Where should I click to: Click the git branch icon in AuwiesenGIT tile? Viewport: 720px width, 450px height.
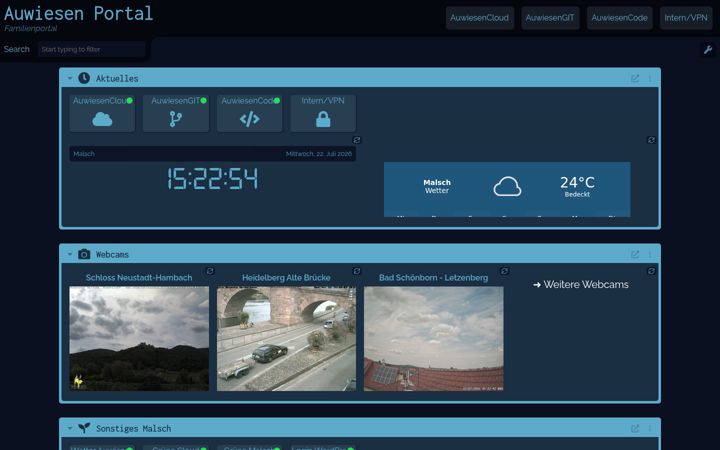175,119
